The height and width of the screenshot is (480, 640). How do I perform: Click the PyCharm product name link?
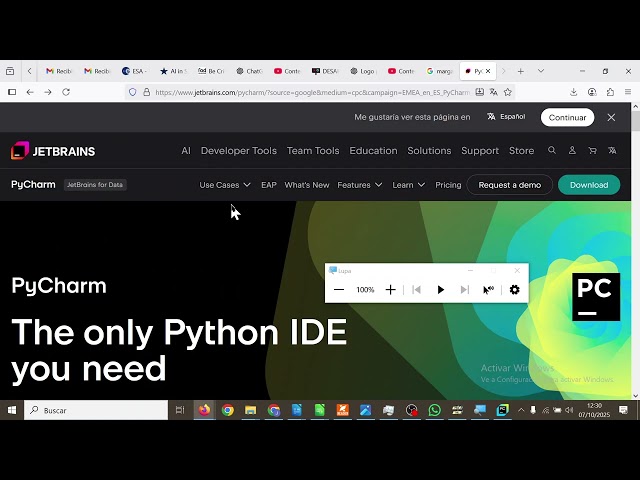click(x=33, y=184)
